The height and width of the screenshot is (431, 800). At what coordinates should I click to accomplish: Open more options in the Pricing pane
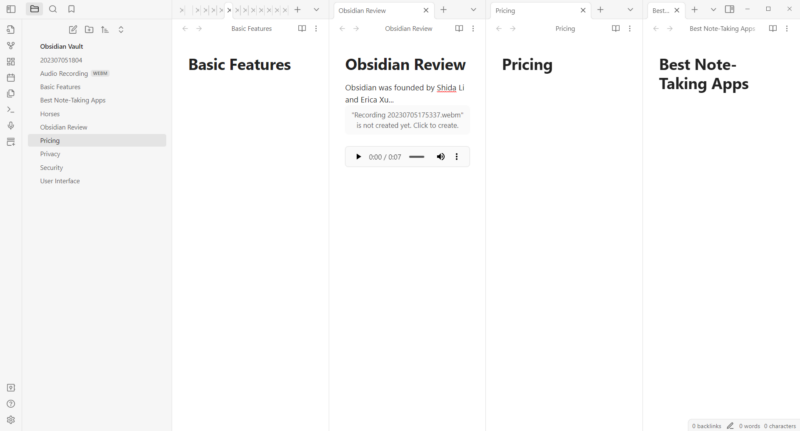pyautogui.click(x=630, y=29)
